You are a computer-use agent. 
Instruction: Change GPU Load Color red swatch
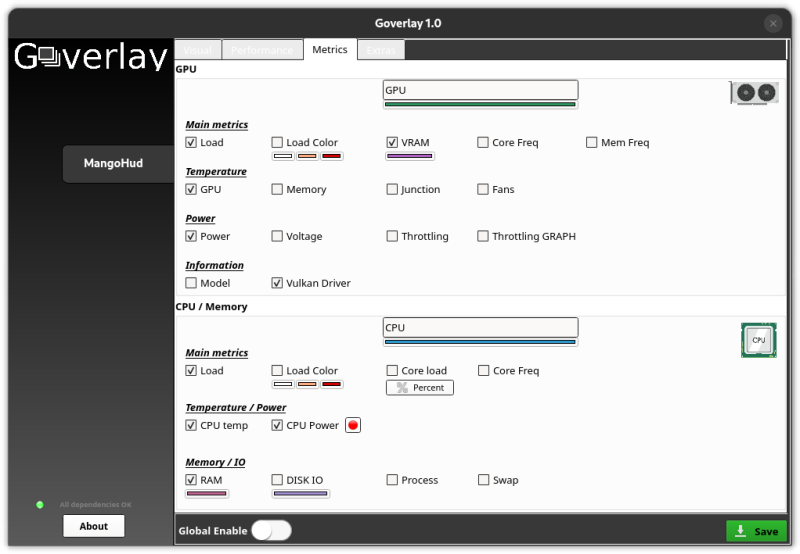pos(332,156)
